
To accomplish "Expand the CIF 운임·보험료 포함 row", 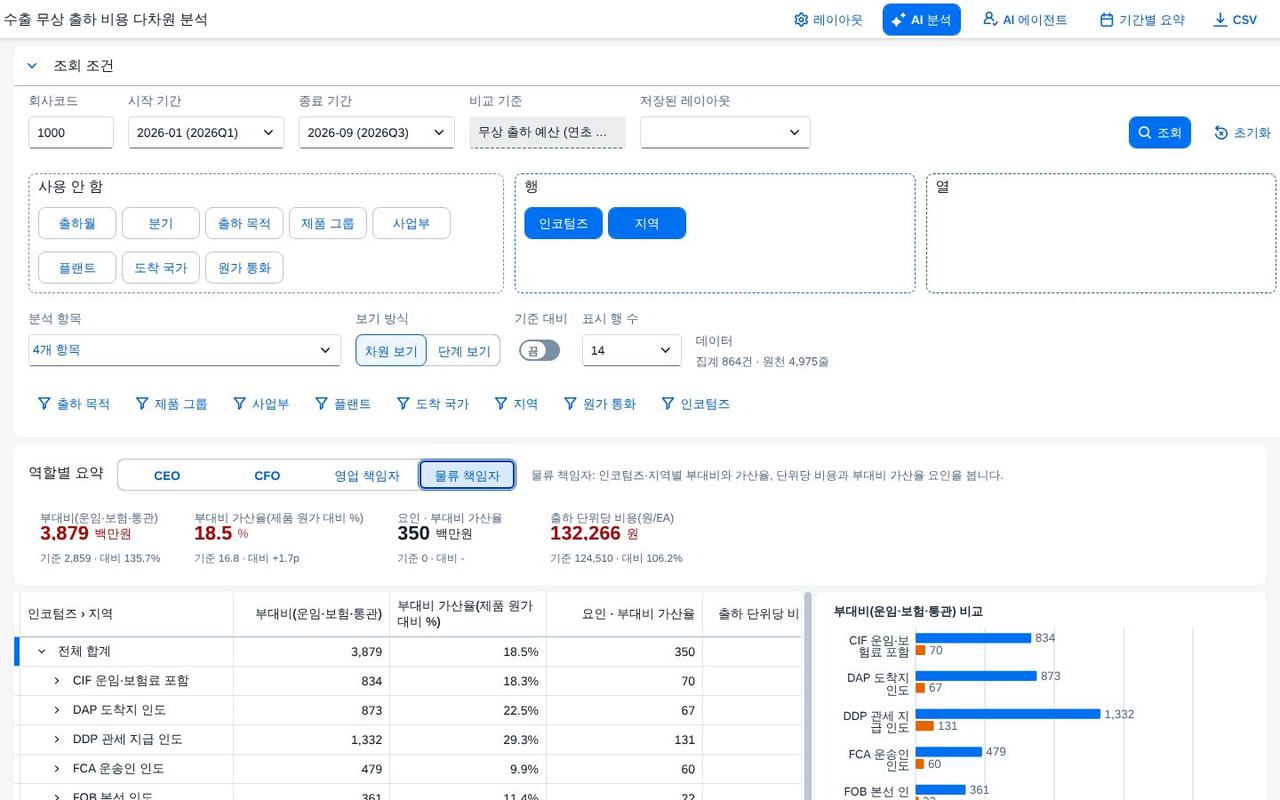I will pos(57,681).
